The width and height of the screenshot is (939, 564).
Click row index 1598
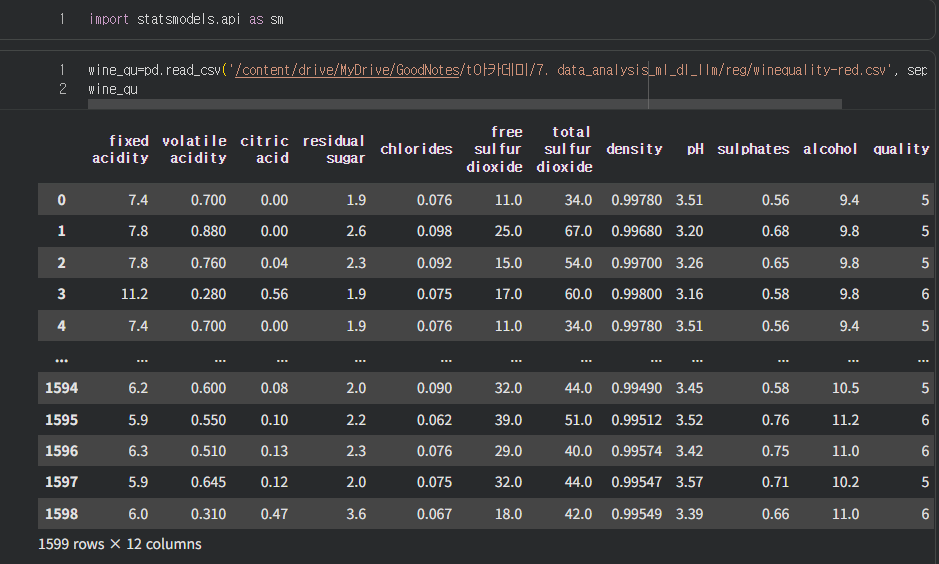click(x=62, y=514)
